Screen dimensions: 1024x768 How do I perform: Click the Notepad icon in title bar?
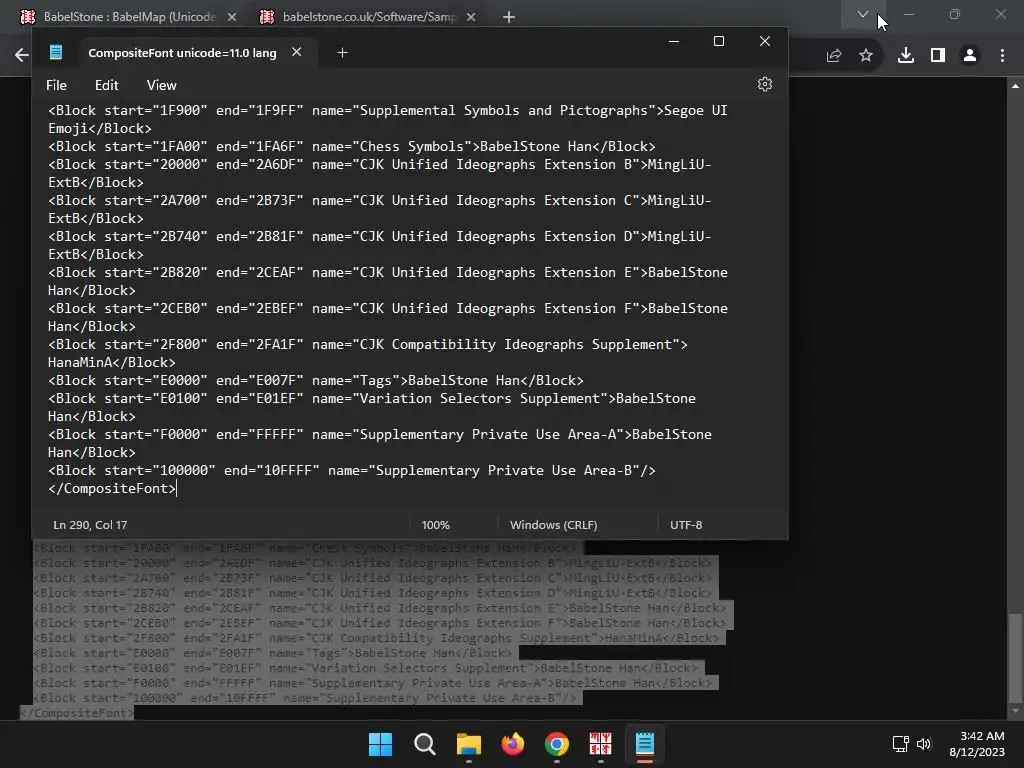56,52
